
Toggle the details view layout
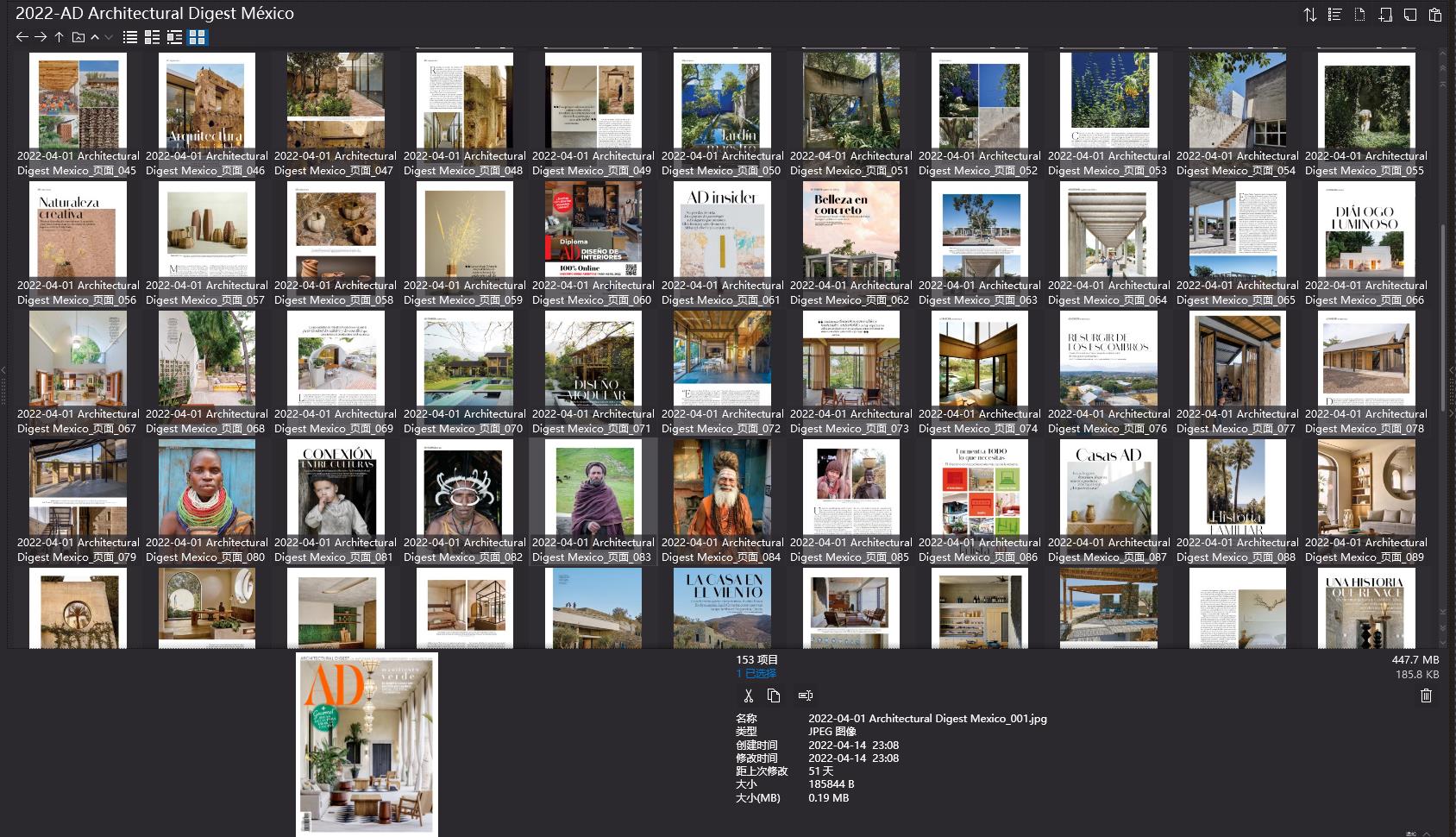(175, 36)
